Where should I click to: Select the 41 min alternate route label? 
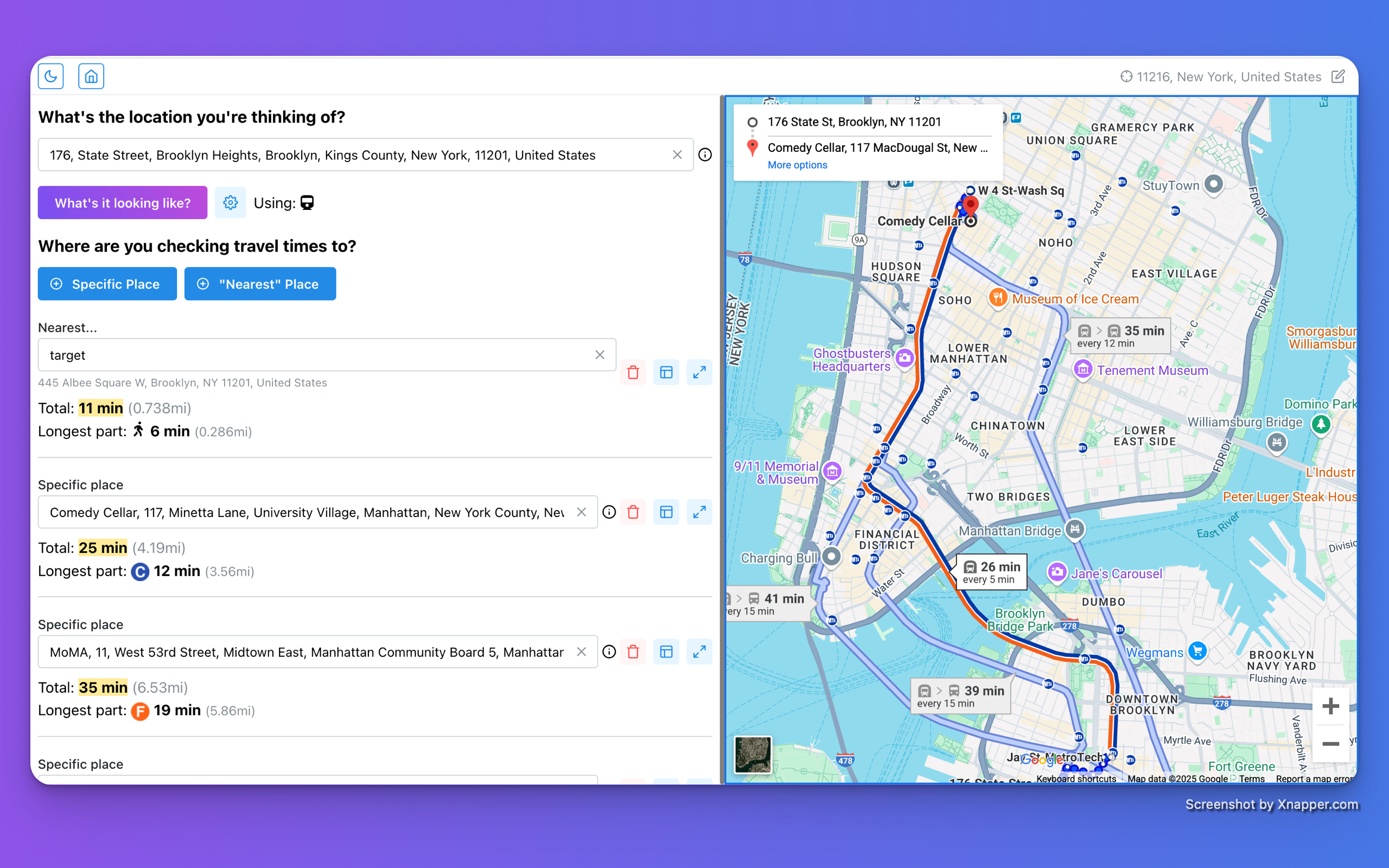click(x=768, y=603)
